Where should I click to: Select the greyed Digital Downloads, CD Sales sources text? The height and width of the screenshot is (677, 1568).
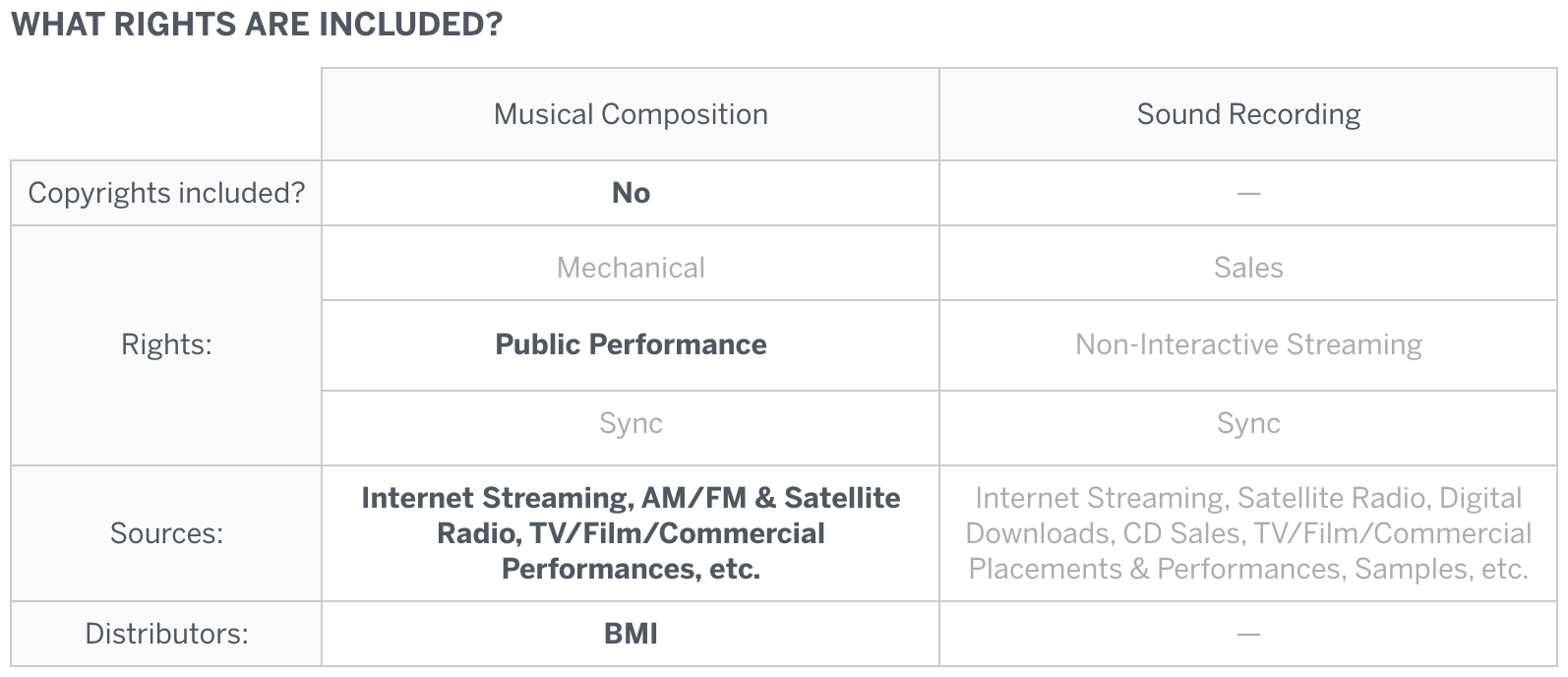pyautogui.click(x=1248, y=533)
